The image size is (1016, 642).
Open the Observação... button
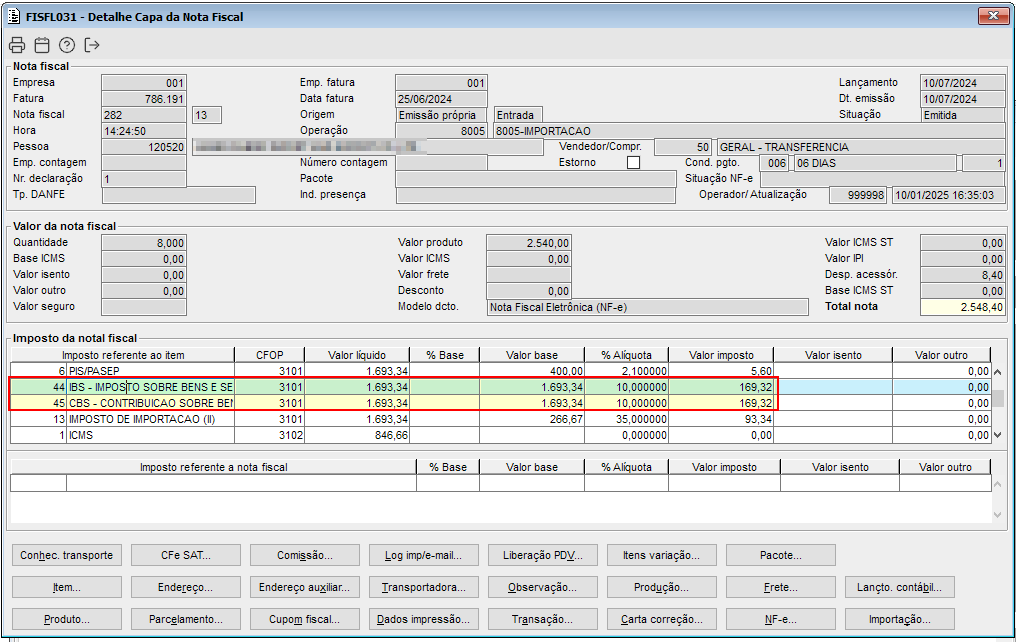point(543,587)
